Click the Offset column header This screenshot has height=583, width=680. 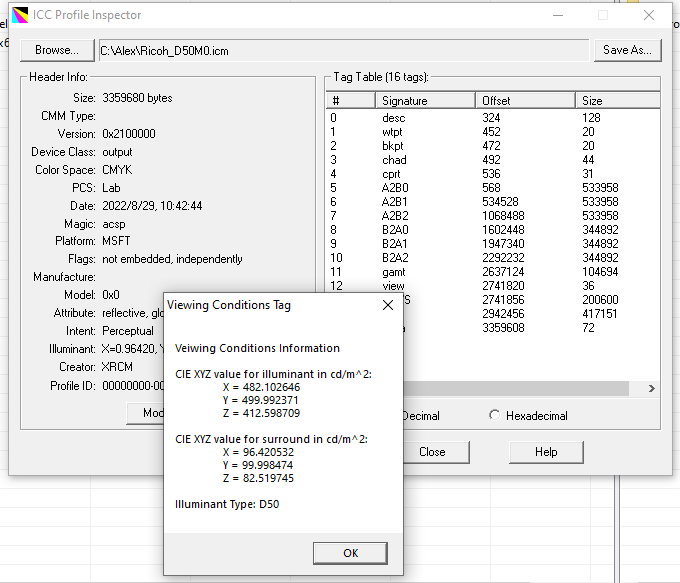point(524,101)
